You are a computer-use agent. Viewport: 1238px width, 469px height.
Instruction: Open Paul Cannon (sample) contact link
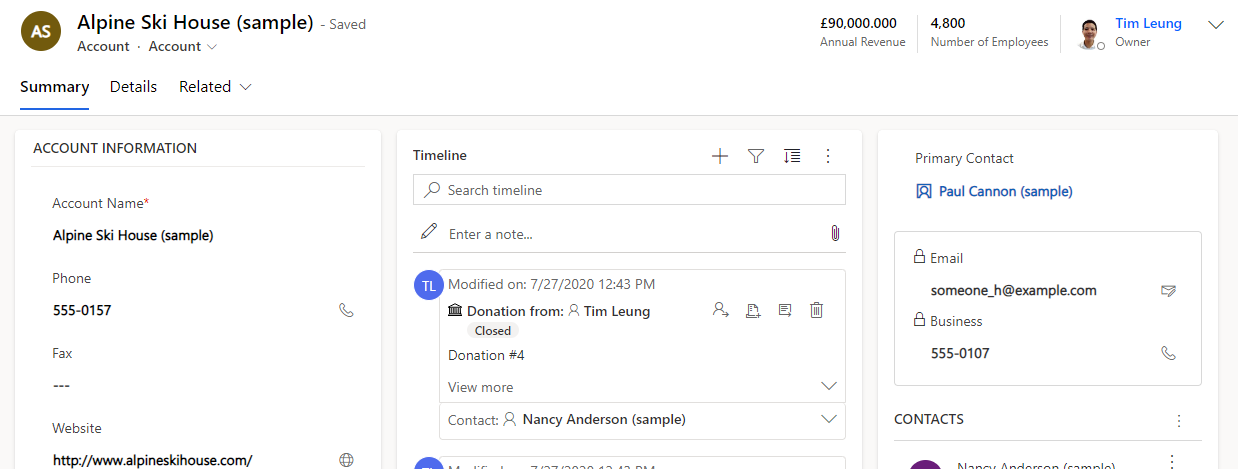click(x=1005, y=191)
